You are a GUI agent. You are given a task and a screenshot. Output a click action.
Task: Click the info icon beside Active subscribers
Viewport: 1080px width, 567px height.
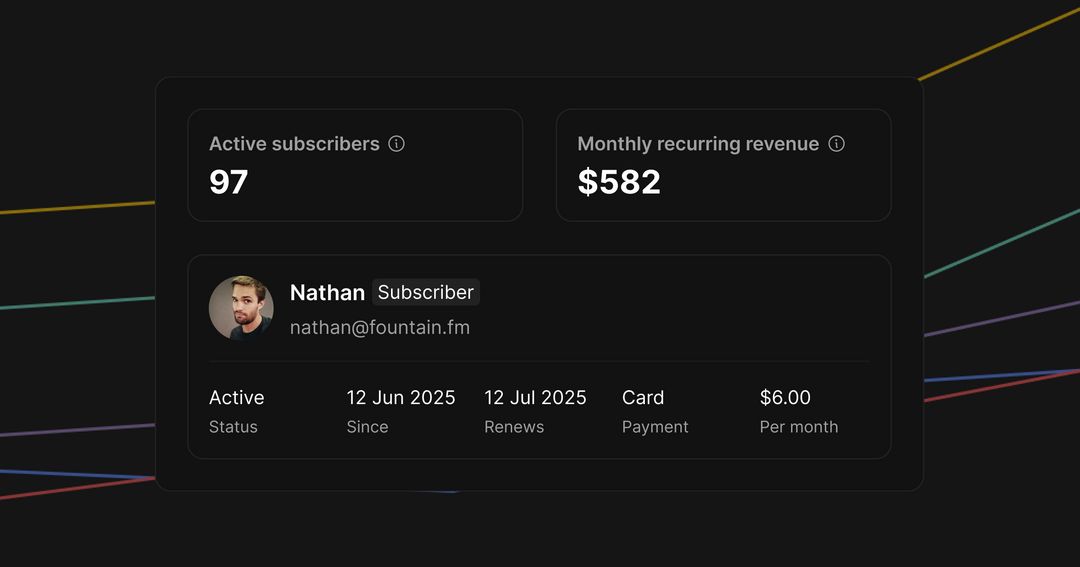(396, 144)
